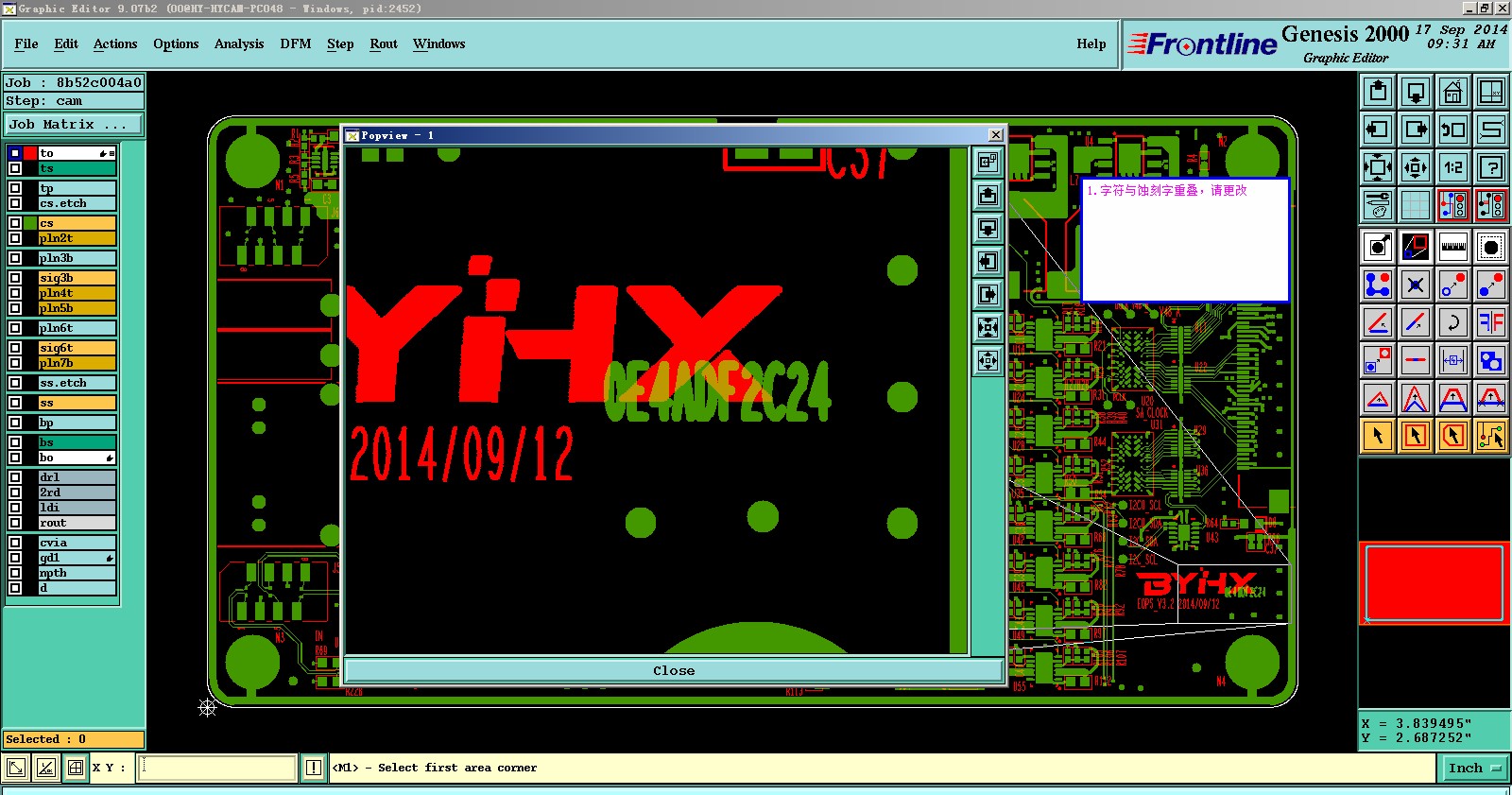Toggle display checkbox for layer sig6t
This screenshot has height=795, width=1512.
tap(15, 348)
